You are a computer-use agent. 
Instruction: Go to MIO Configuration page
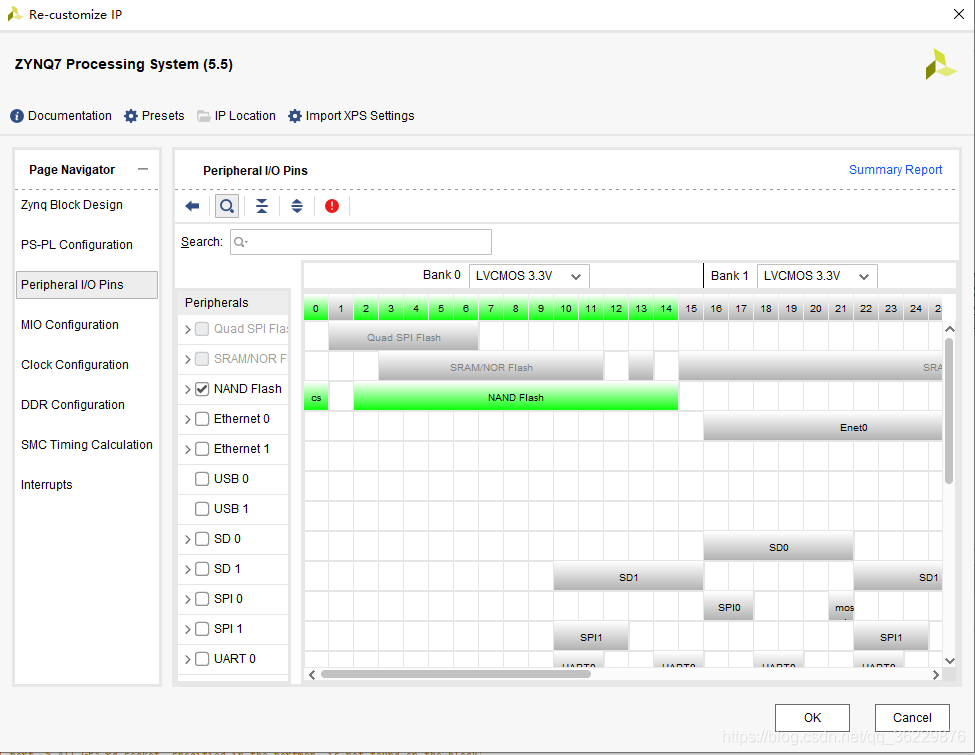[x=70, y=325]
